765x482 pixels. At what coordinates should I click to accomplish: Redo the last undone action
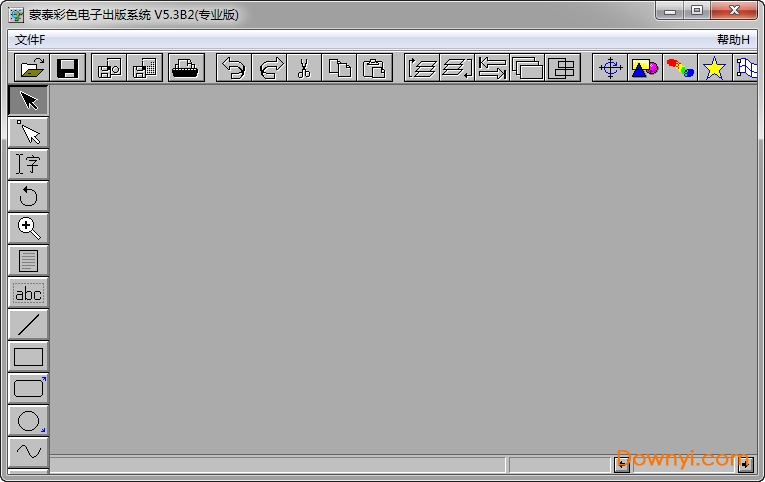coord(269,68)
